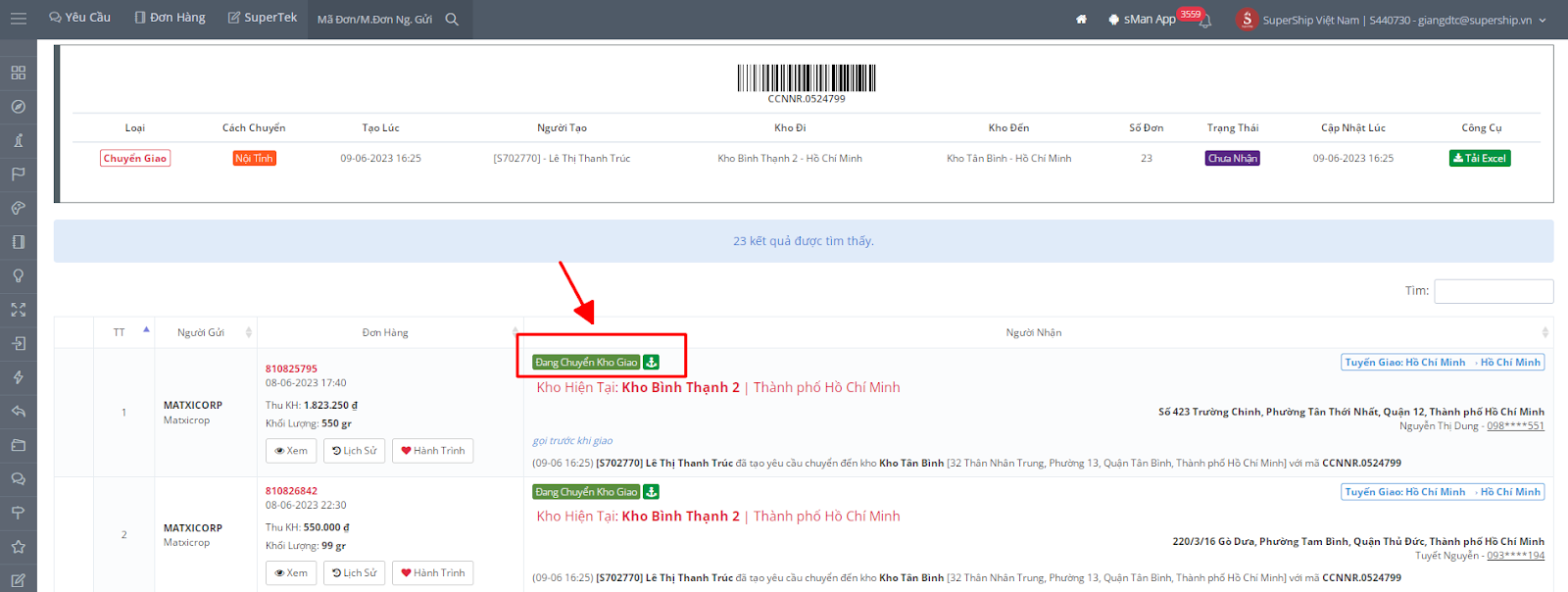
Task: Click the CCNNR.0524799 barcode image
Action: point(807,78)
